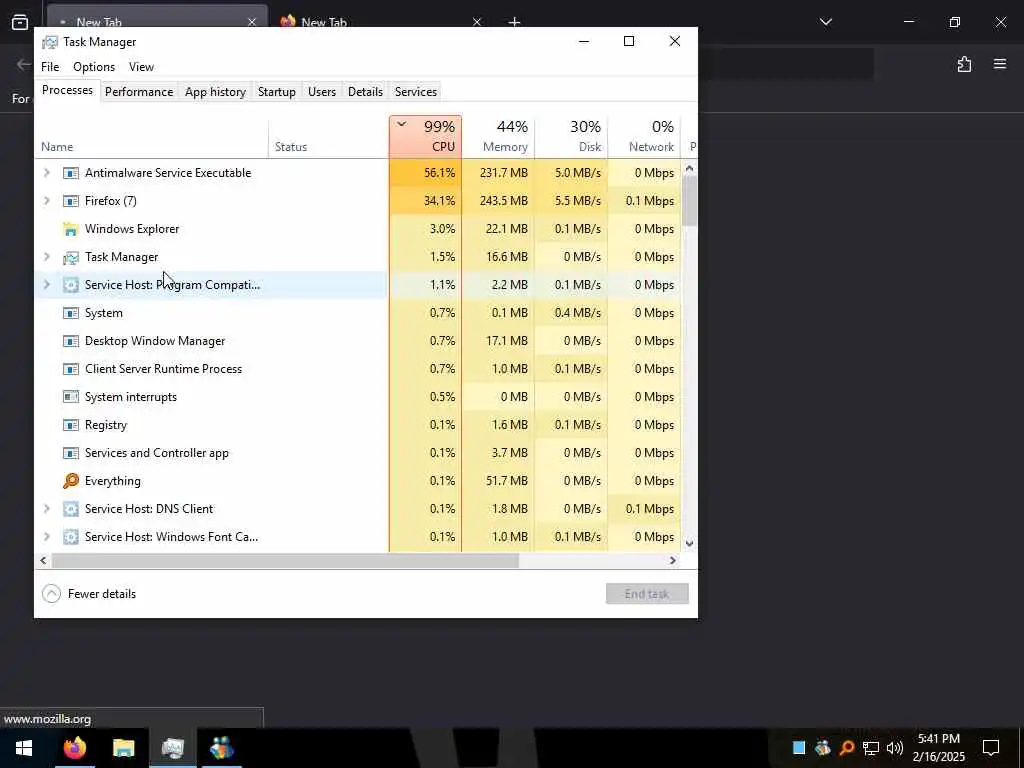Click the 51.7 MB memory value for Everything
Screen dimensions: 1024x768
pos(507,481)
